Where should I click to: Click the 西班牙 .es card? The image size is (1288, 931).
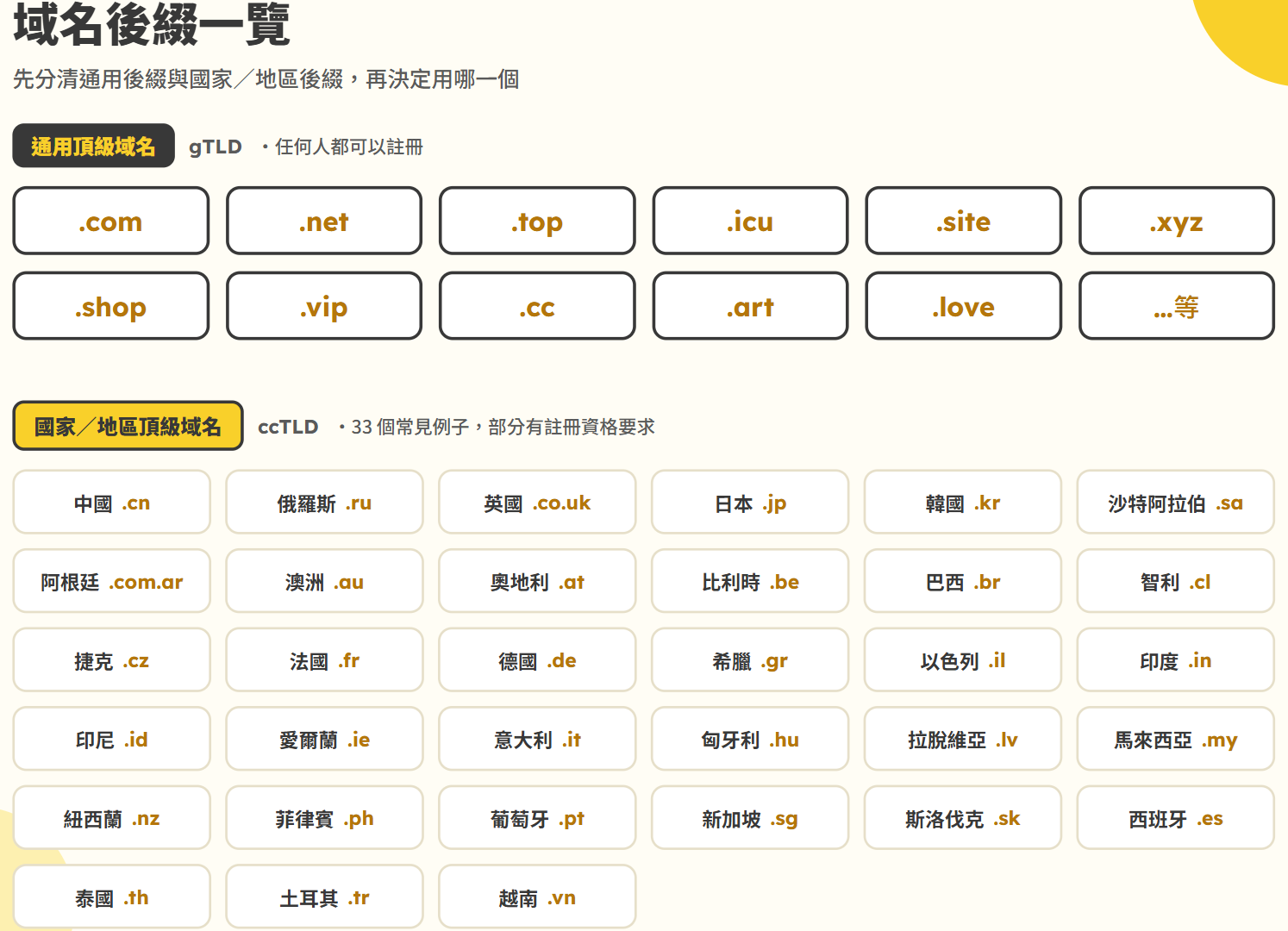pyautogui.click(x=1176, y=817)
